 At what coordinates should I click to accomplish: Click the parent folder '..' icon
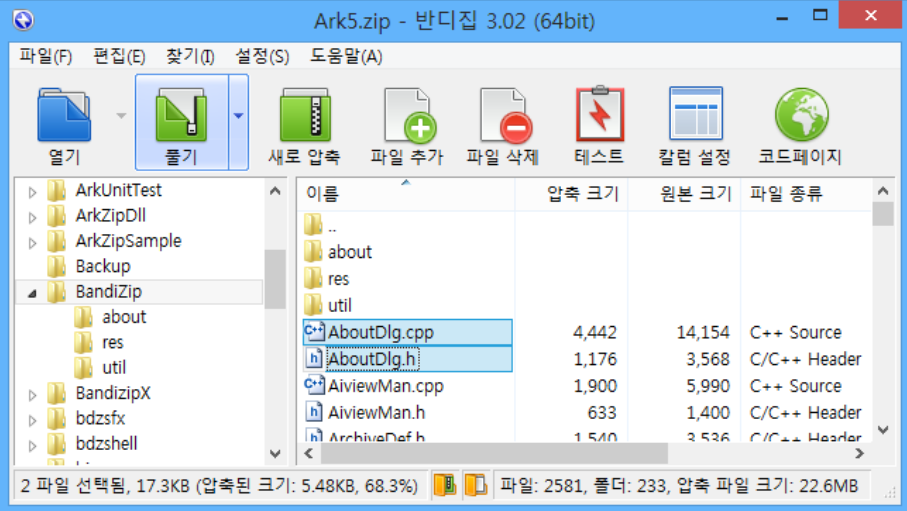(x=313, y=225)
